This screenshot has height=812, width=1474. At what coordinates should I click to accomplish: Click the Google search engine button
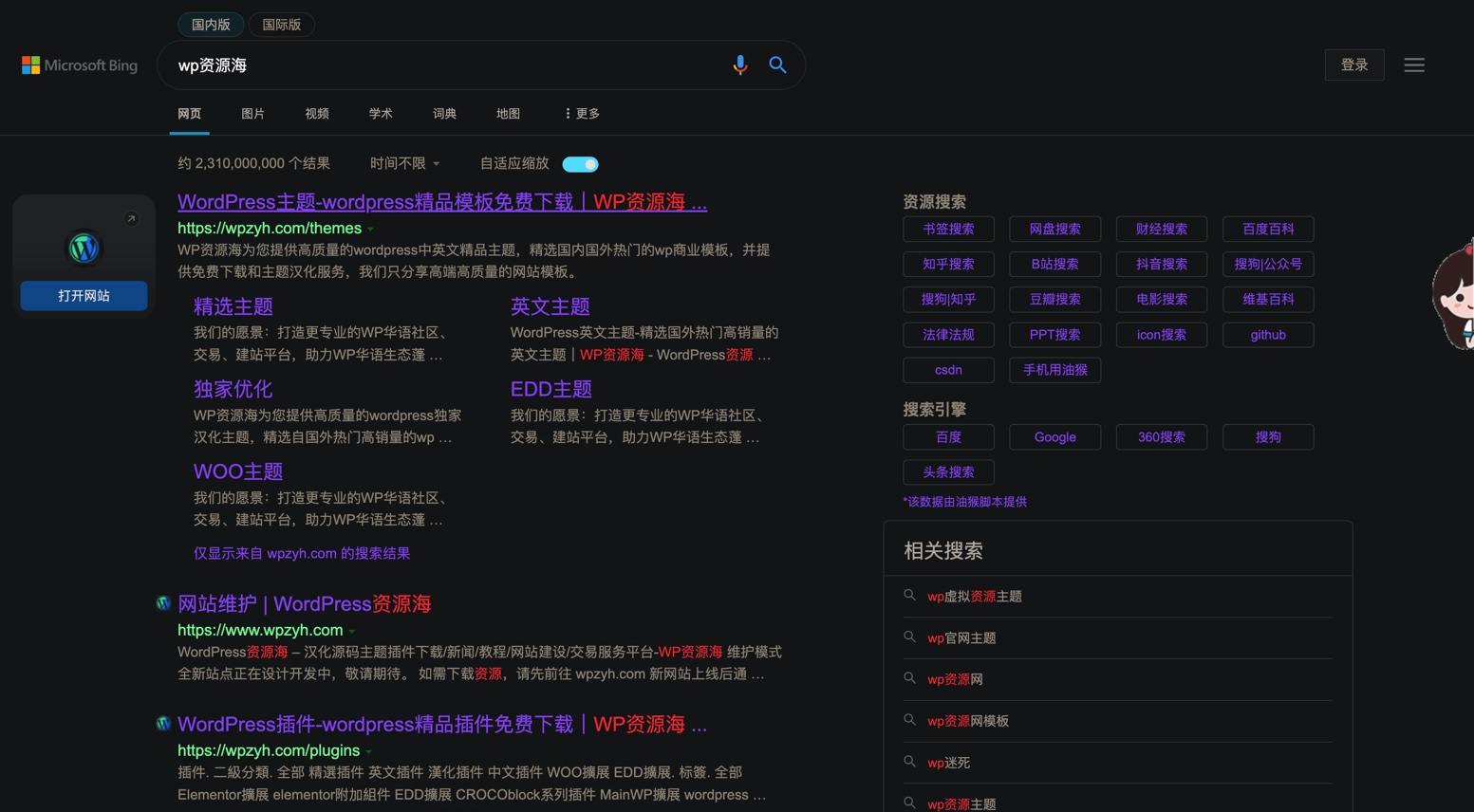click(1054, 436)
